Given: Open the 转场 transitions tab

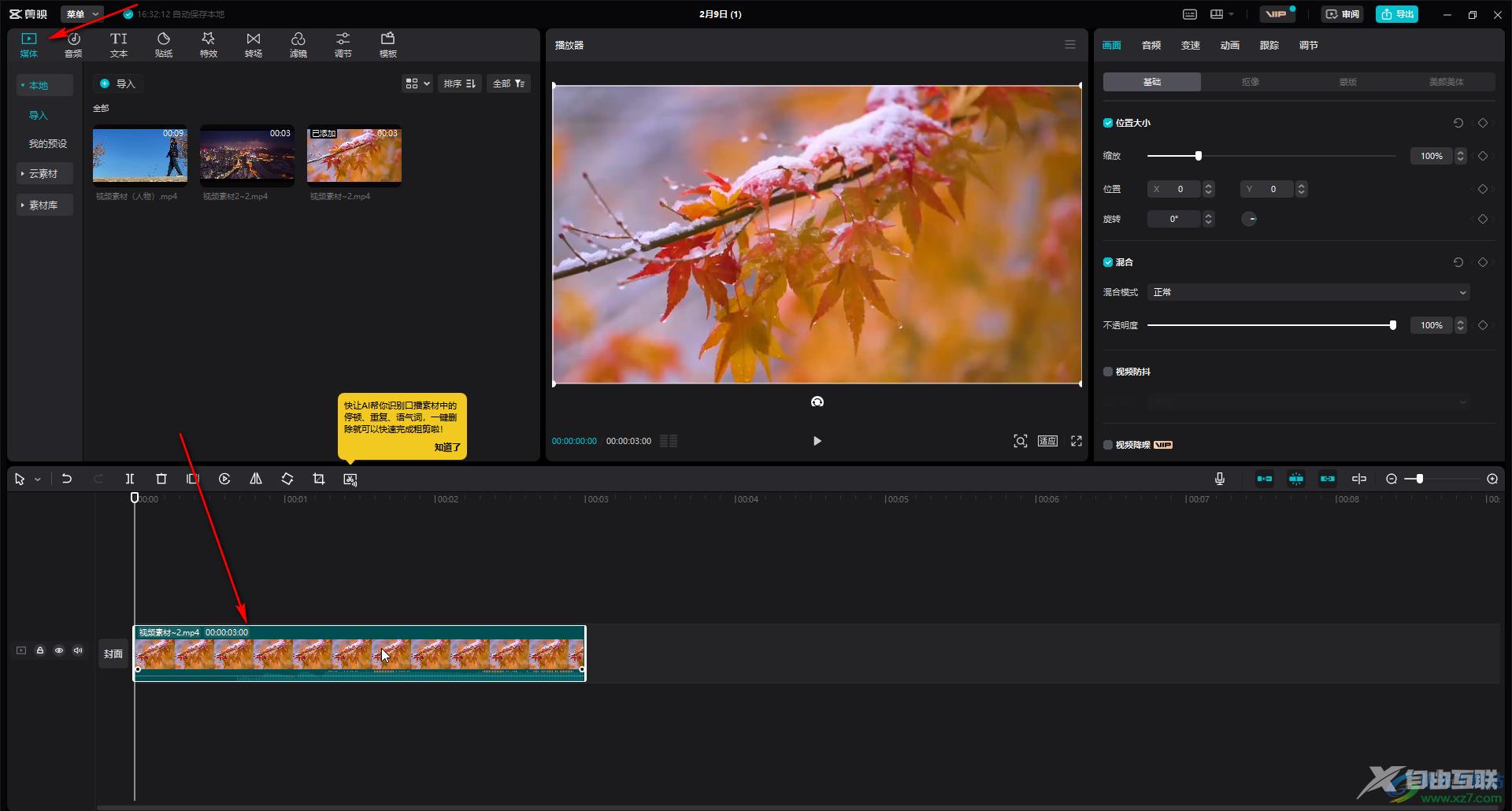Looking at the screenshot, I should click(253, 45).
